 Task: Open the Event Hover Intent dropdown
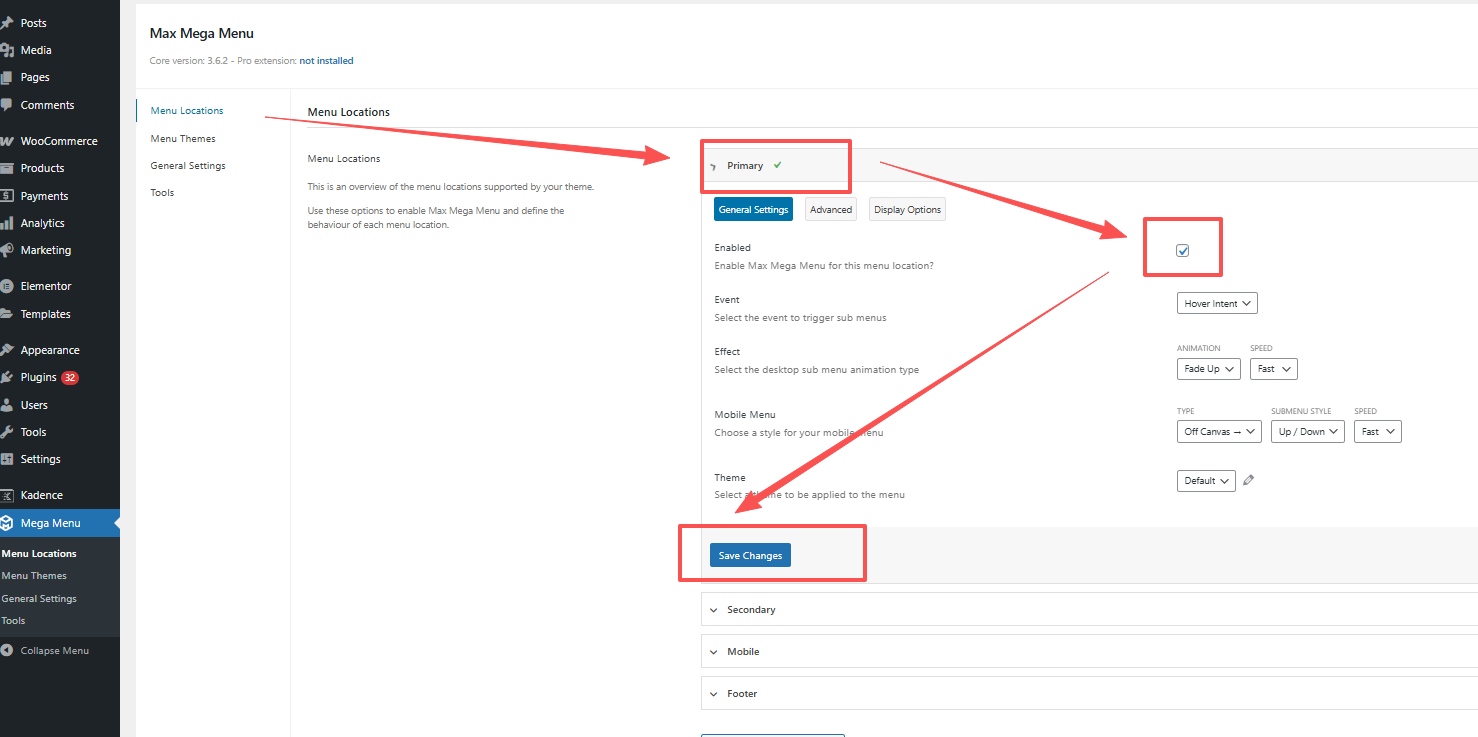coord(1216,303)
